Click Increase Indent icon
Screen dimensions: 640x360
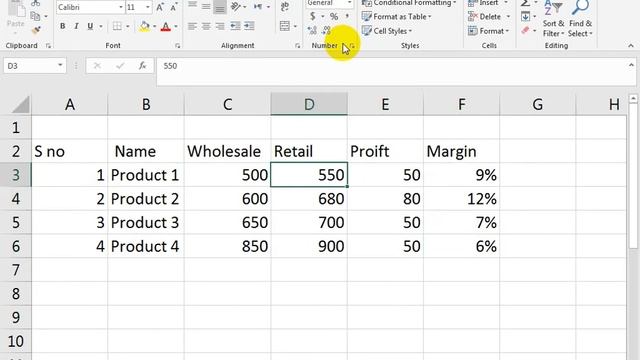(x=249, y=26)
